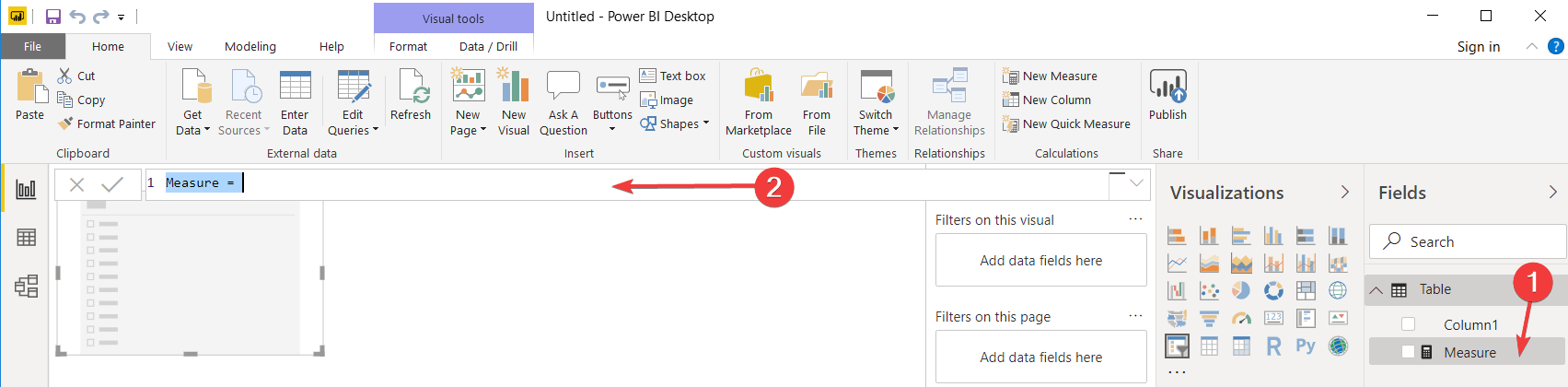1568x387 pixels.
Task: Insert an Image
Action: pyautogui.click(x=667, y=100)
